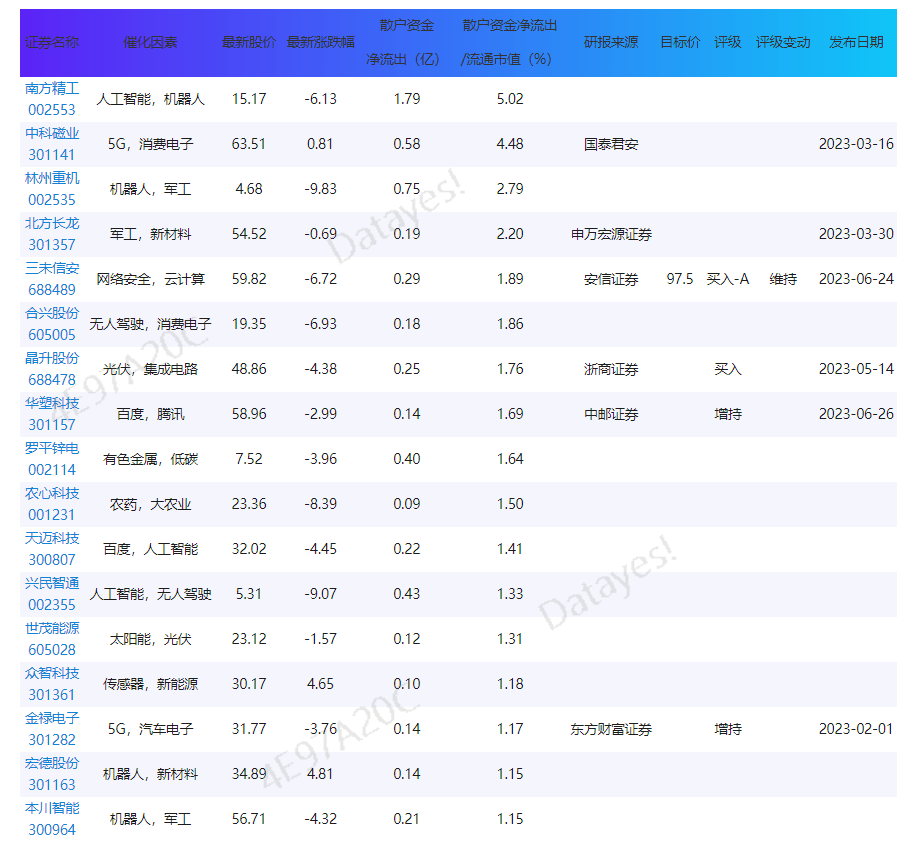Click the 农药，大农业 catalyst cell
The image size is (916, 841).
150,504
